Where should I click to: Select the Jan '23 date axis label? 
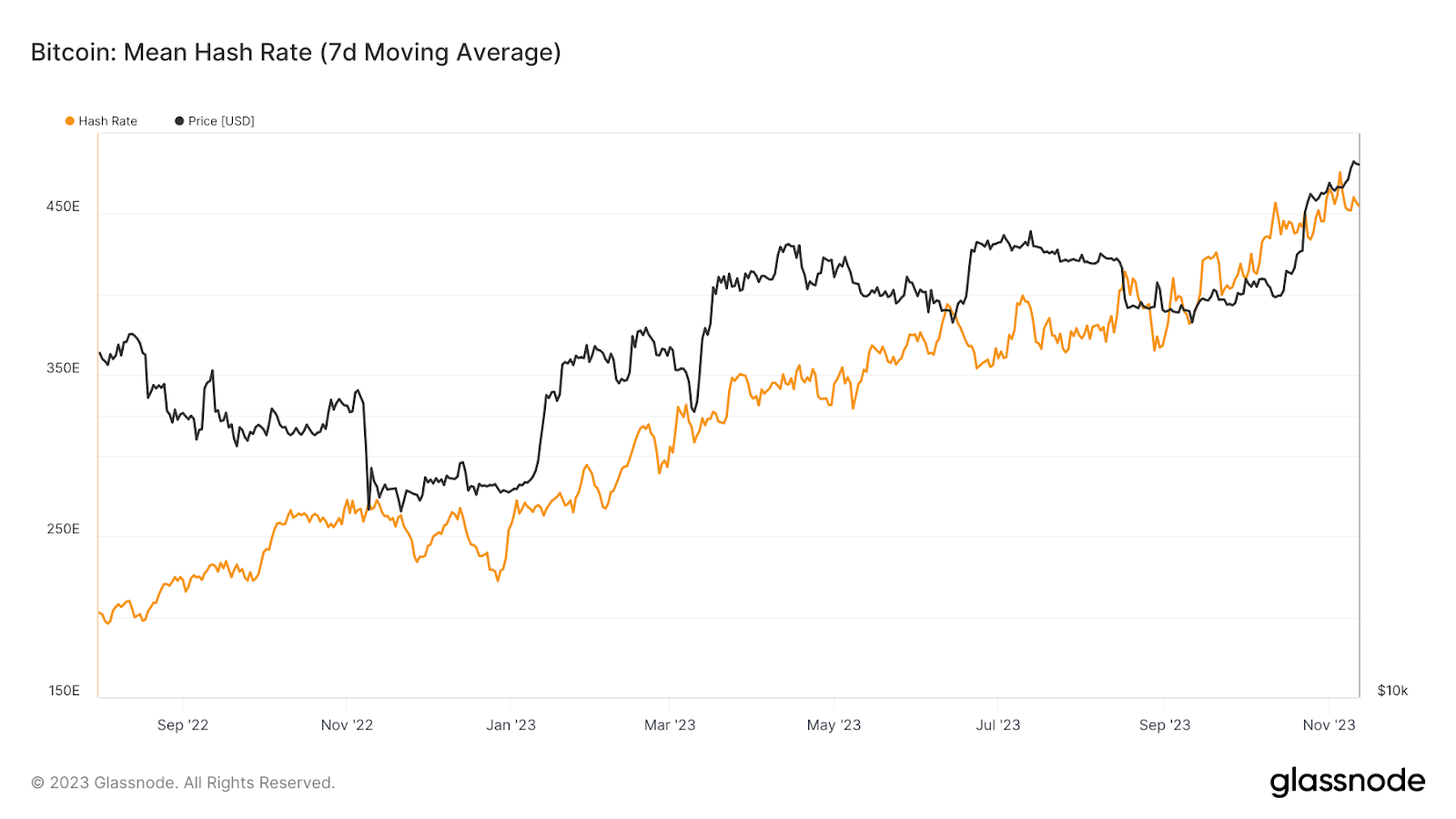tap(511, 725)
